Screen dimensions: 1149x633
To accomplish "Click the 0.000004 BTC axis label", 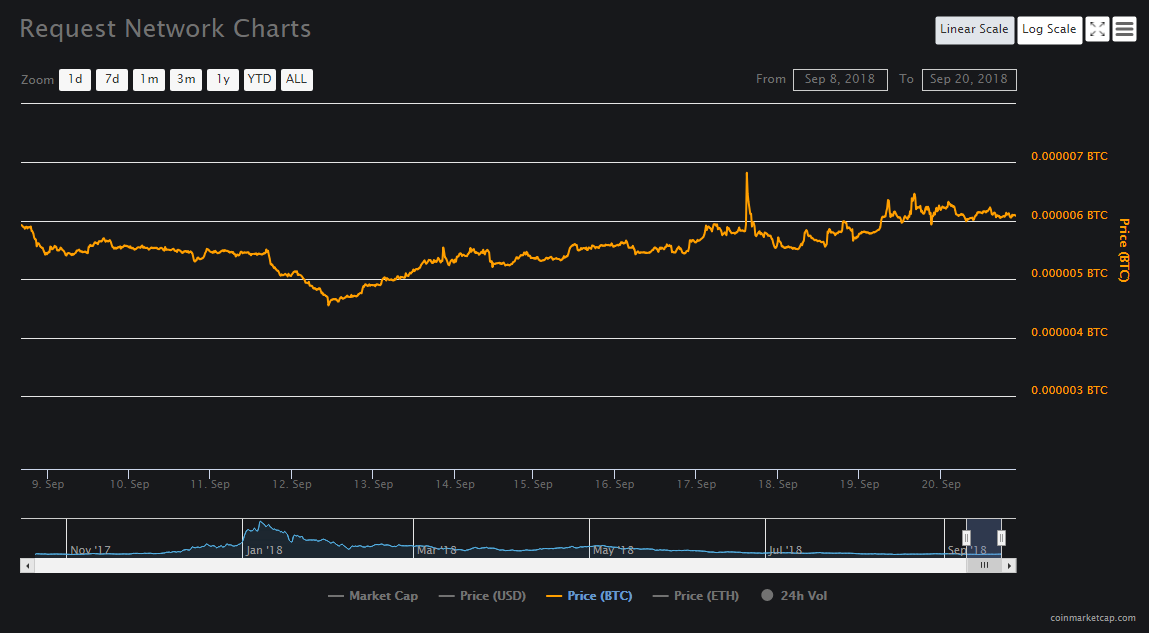I will [x=1069, y=332].
